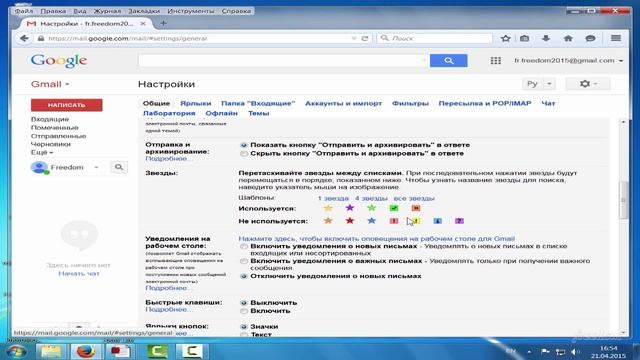Click the Firefox Поиск search box

click(435, 38)
